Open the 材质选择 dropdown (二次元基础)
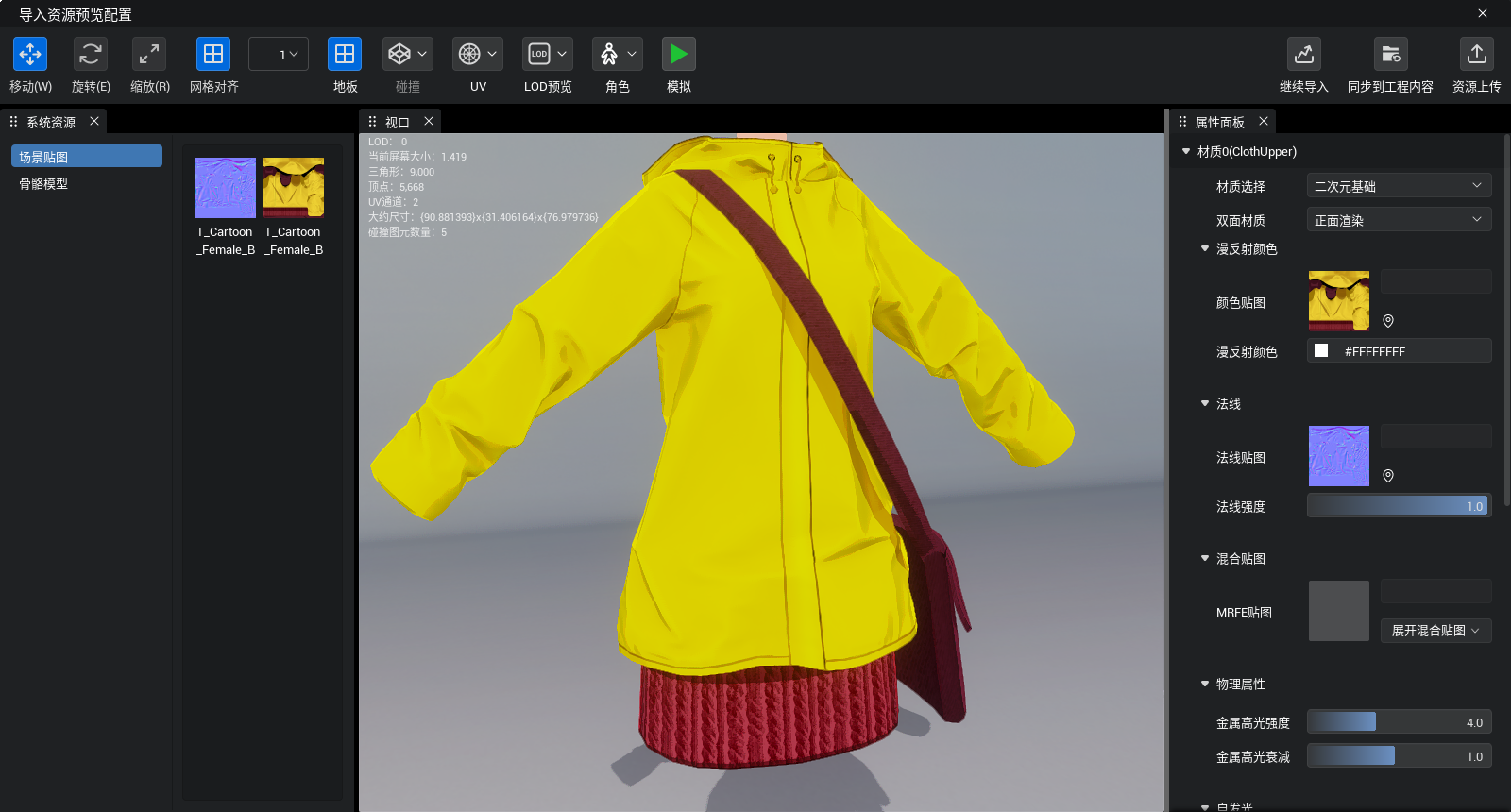The height and width of the screenshot is (812, 1511). tap(1400, 185)
